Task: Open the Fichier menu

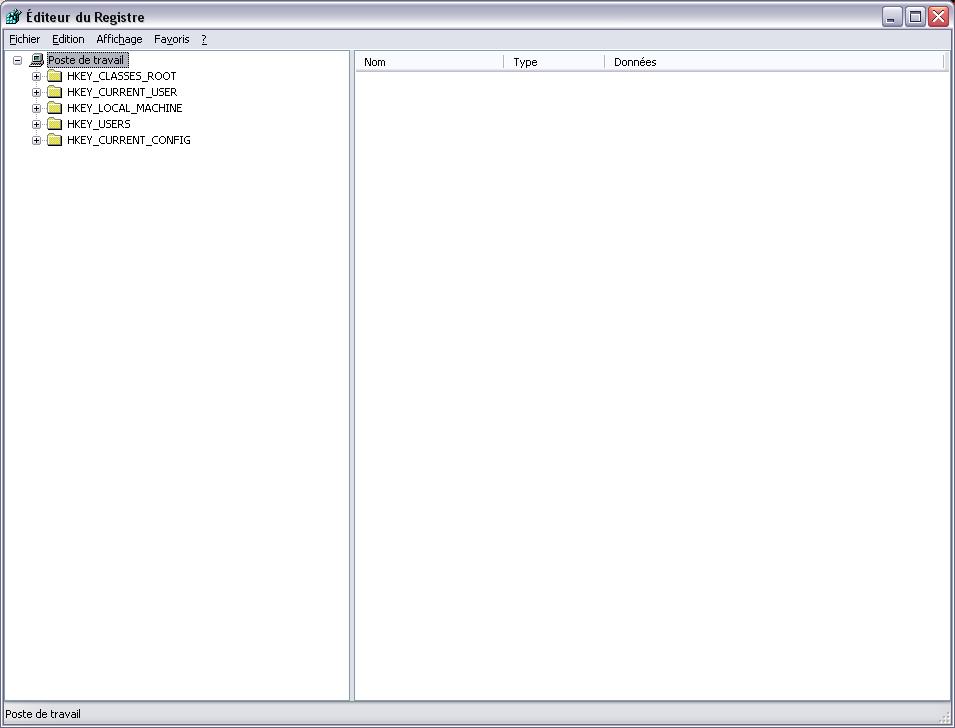Action: pyautogui.click(x=24, y=39)
